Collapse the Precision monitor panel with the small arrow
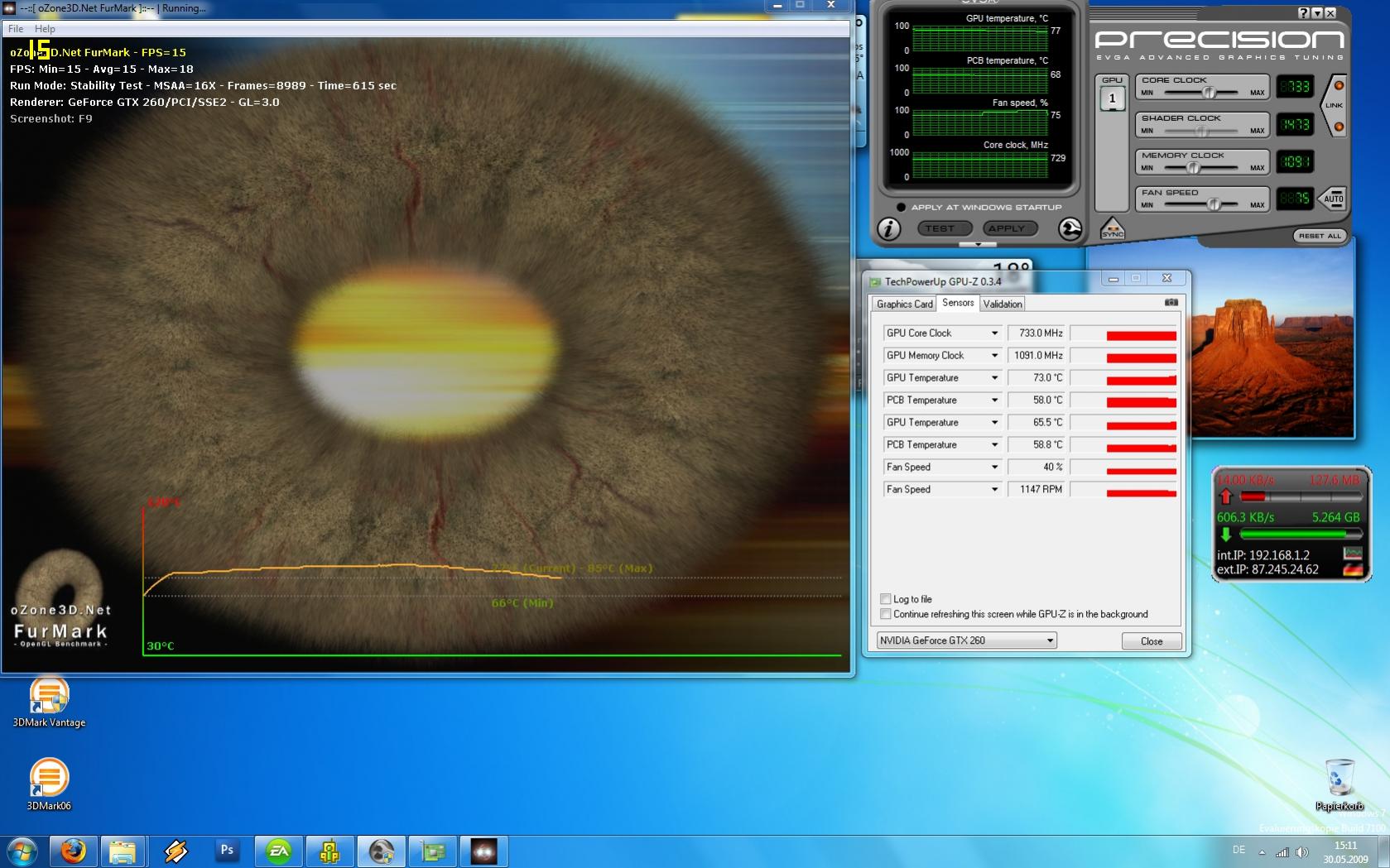This screenshot has height=868, width=1390. (x=978, y=245)
